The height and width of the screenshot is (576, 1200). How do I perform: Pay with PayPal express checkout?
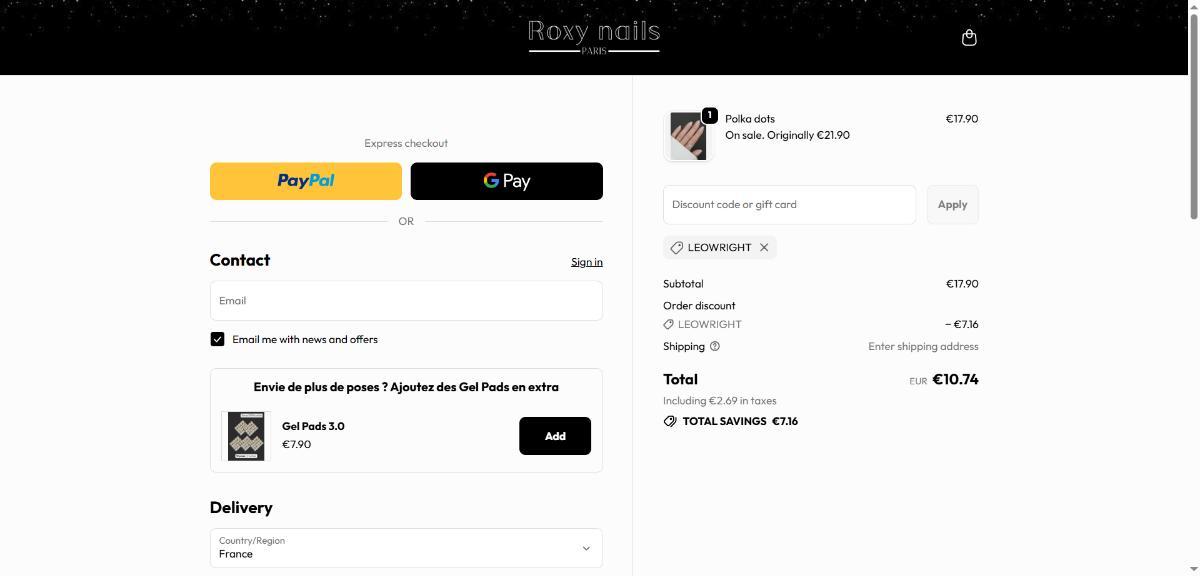[x=306, y=181]
